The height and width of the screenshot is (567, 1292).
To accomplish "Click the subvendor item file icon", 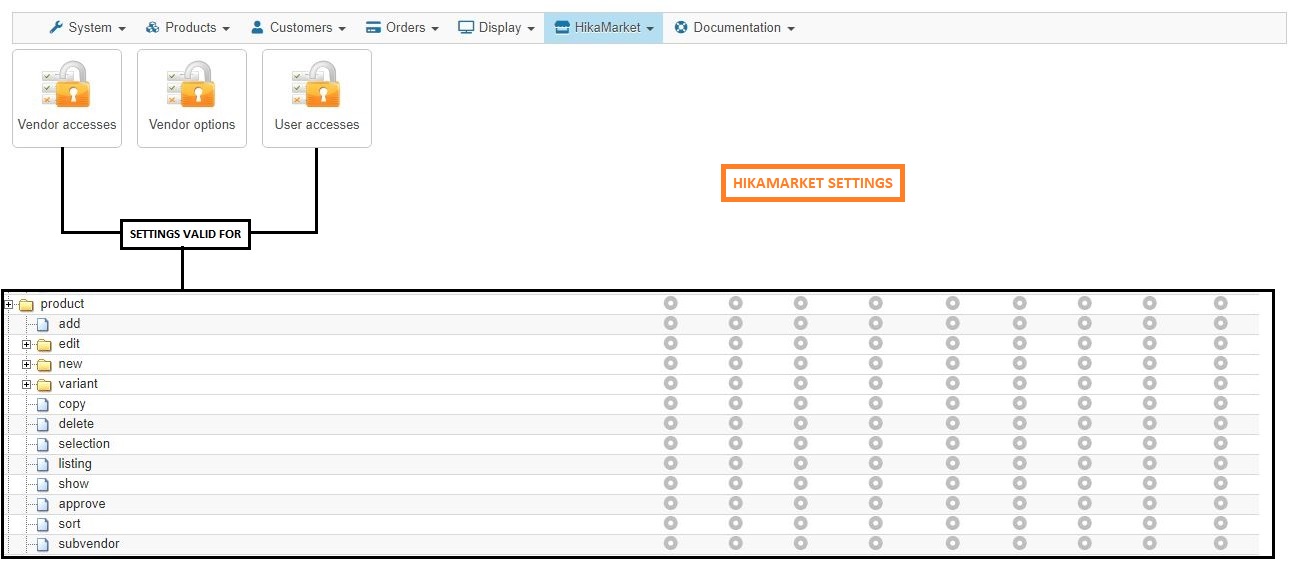I will pyautogui.click(x=42, y=544).
